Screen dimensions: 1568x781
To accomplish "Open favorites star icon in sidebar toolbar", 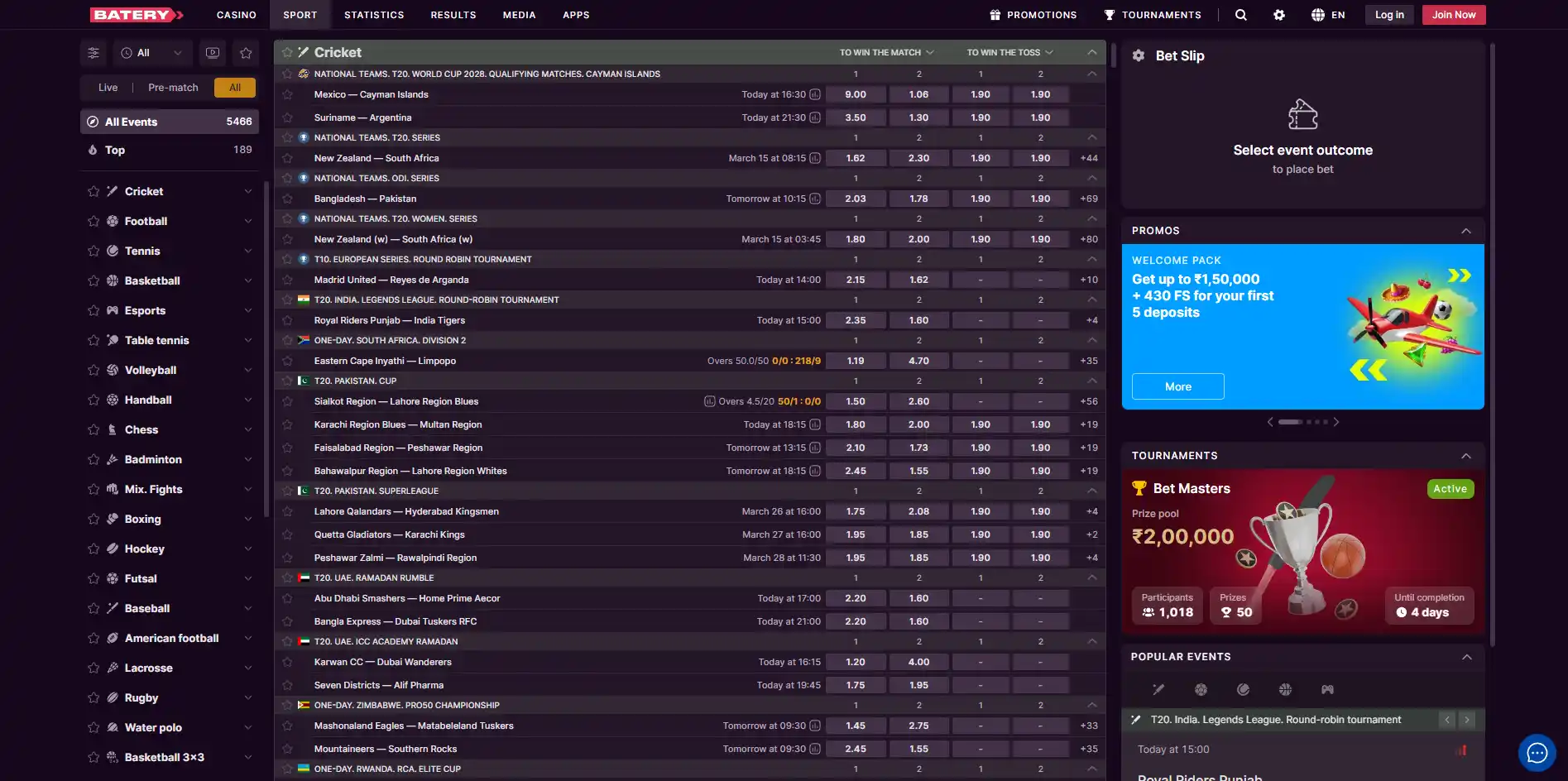I will pos(246,53).
